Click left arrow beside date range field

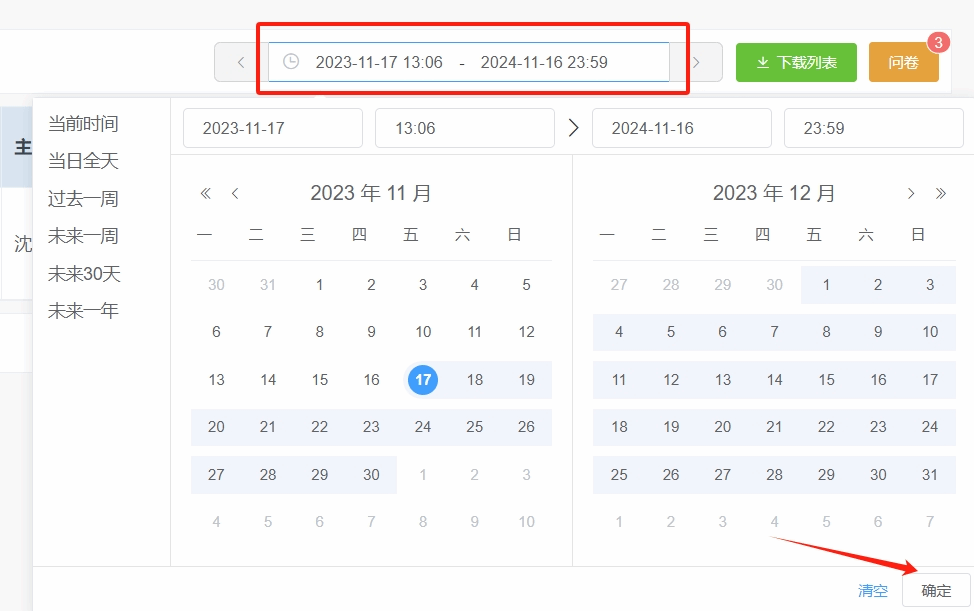tap(241, 62)
